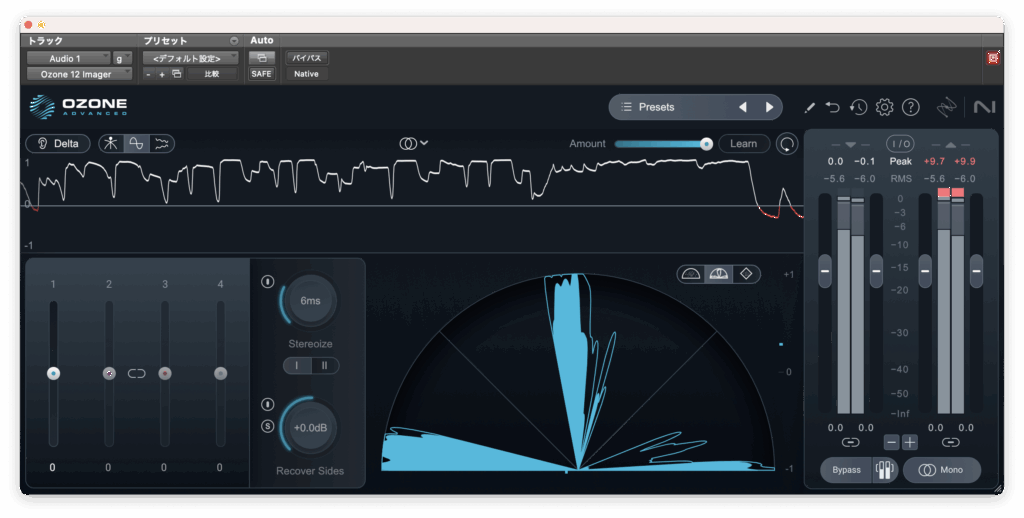
Task: Click the Amount slider handle
Action: (x=706, y=144)
